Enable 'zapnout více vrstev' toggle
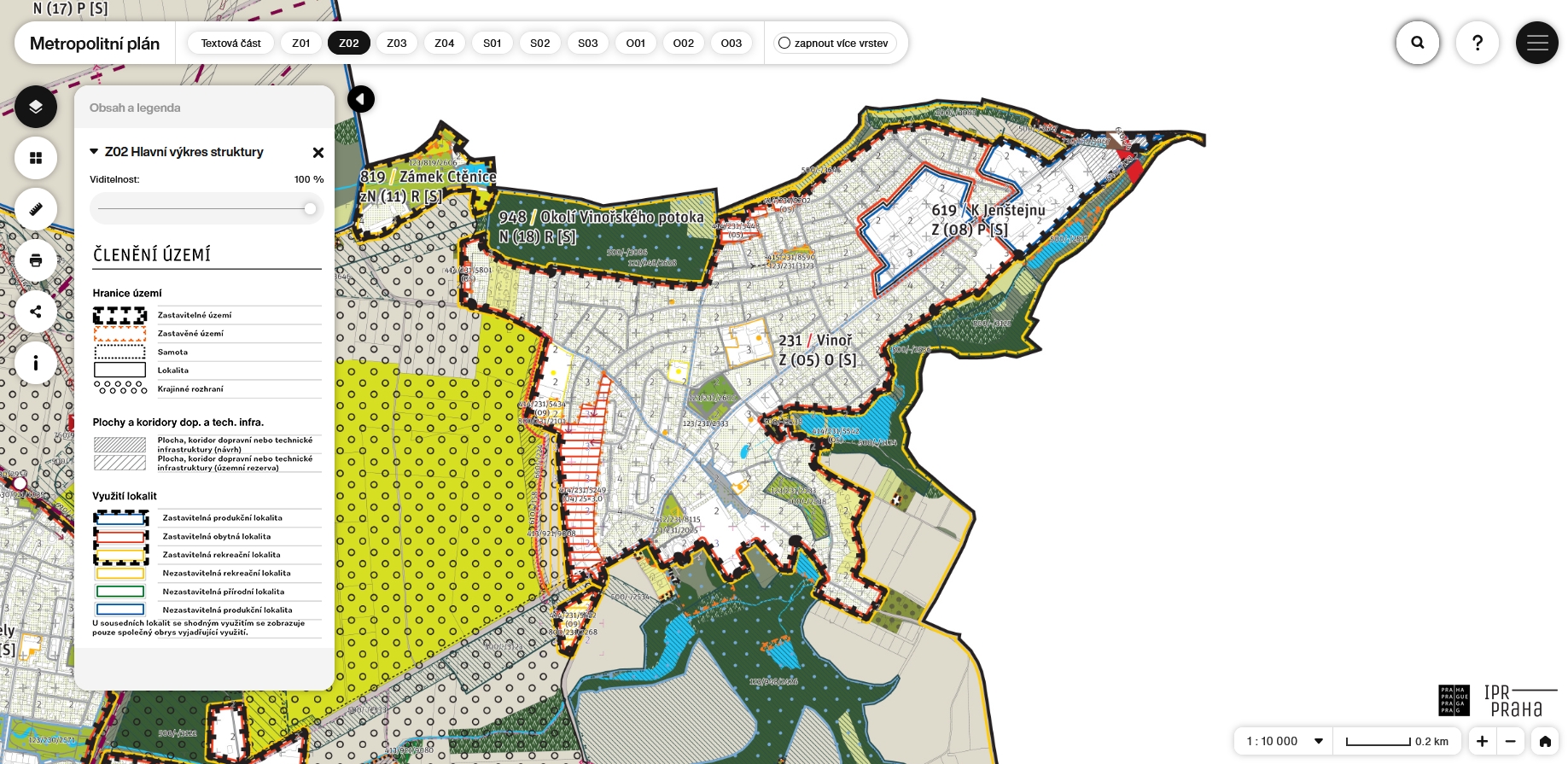 784,43
